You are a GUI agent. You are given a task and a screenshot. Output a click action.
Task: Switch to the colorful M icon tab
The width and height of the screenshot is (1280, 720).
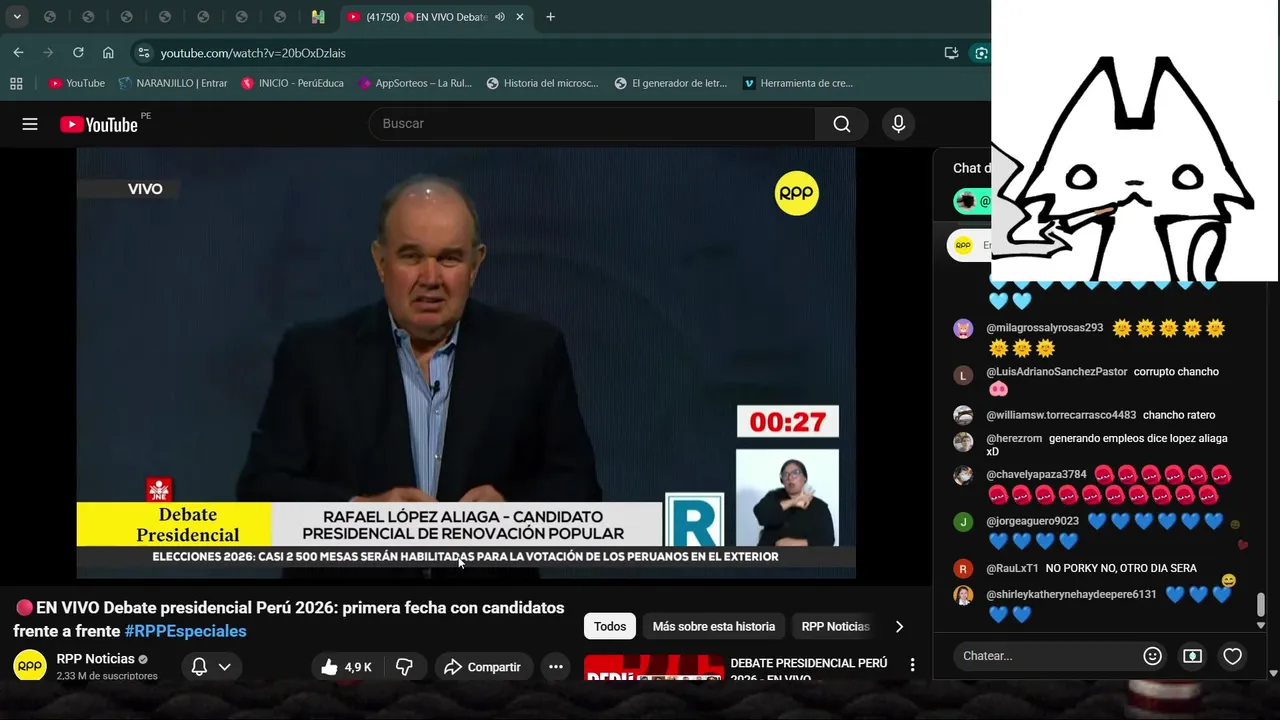318,17
